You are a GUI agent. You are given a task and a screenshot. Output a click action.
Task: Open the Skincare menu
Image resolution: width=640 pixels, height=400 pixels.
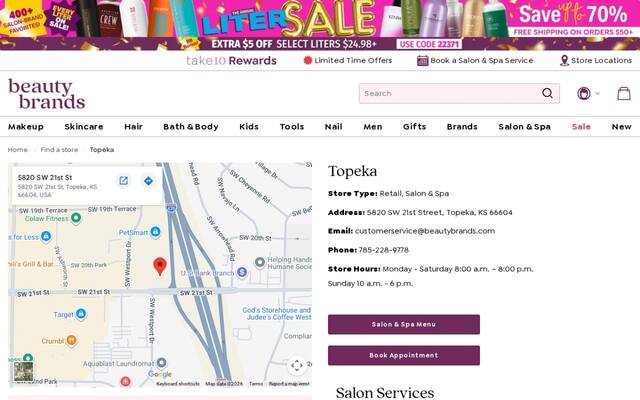pyautogui.click(x=84, y=127)
